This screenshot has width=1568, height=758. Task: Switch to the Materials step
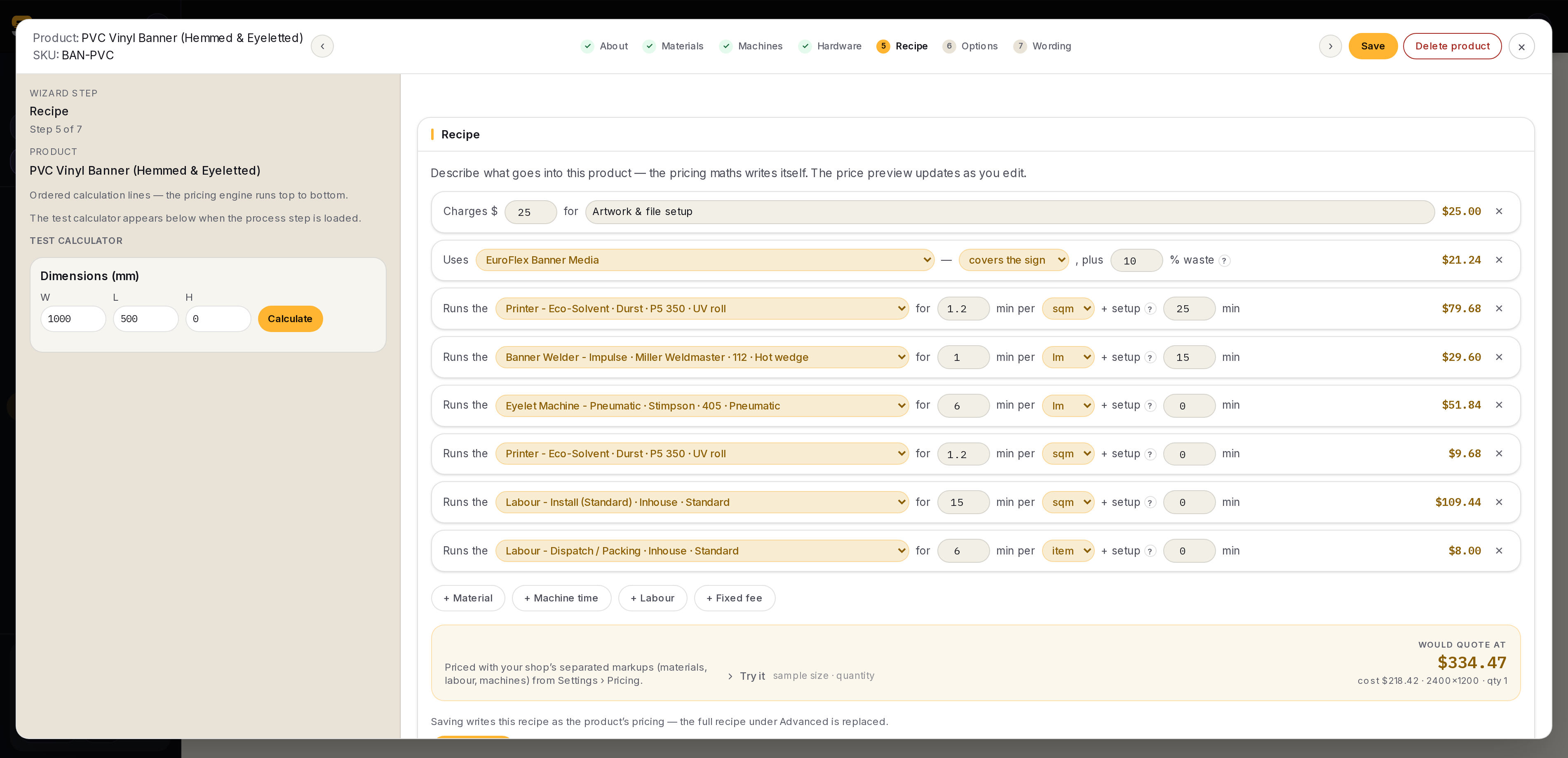pyautogui.click(x=673, y=46)
